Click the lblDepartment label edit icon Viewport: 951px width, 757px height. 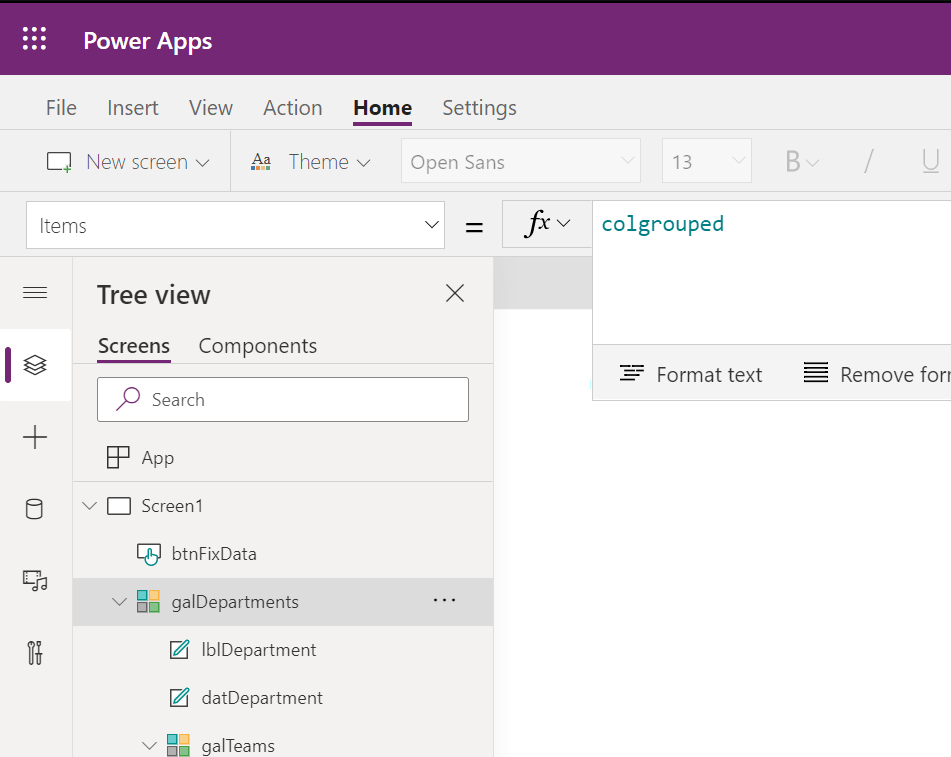(179, 650)
